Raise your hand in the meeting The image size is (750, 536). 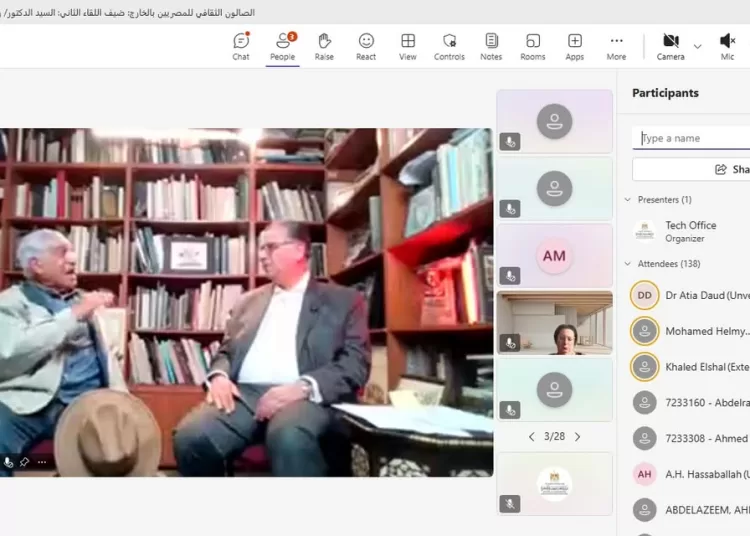coord(324,46)
